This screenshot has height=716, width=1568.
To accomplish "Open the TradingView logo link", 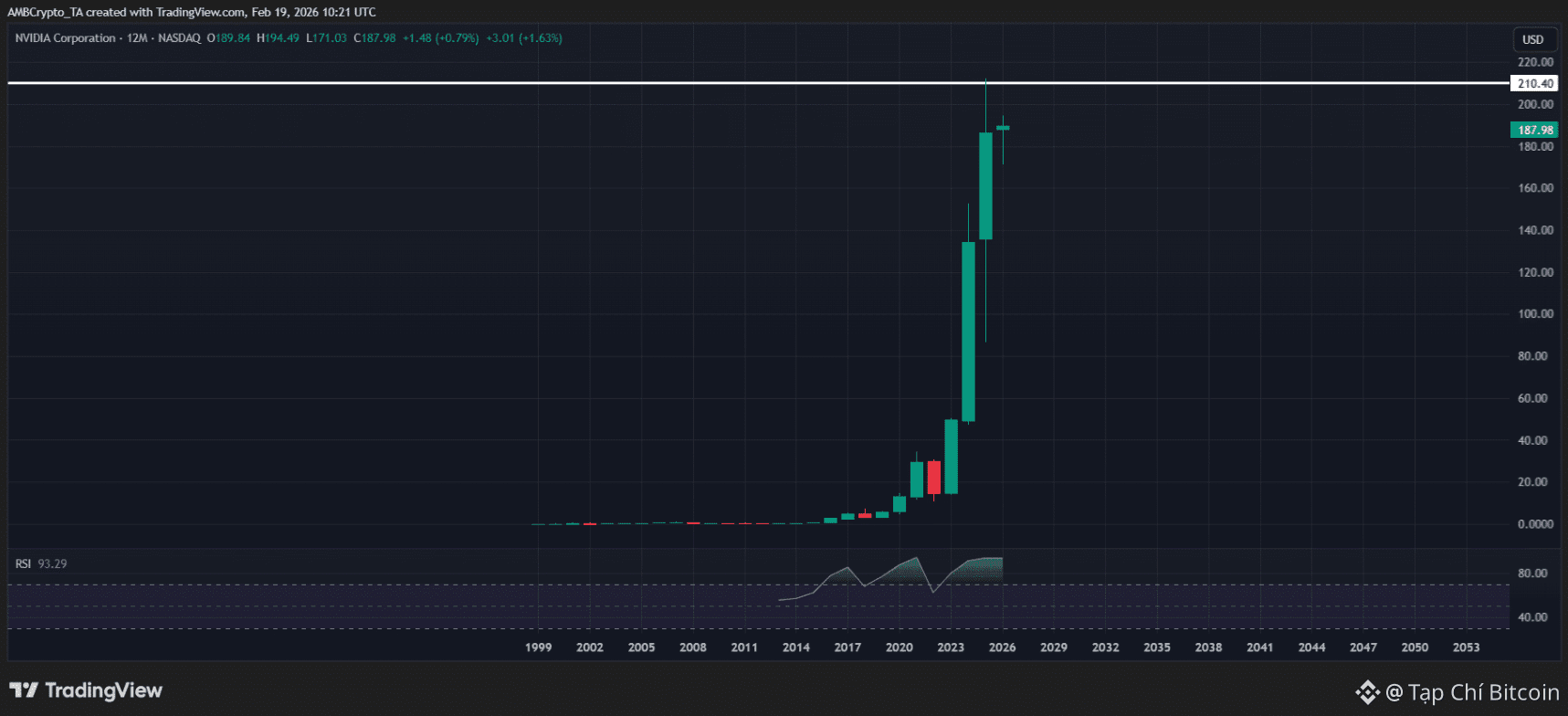I will click(x=86, y=690).
